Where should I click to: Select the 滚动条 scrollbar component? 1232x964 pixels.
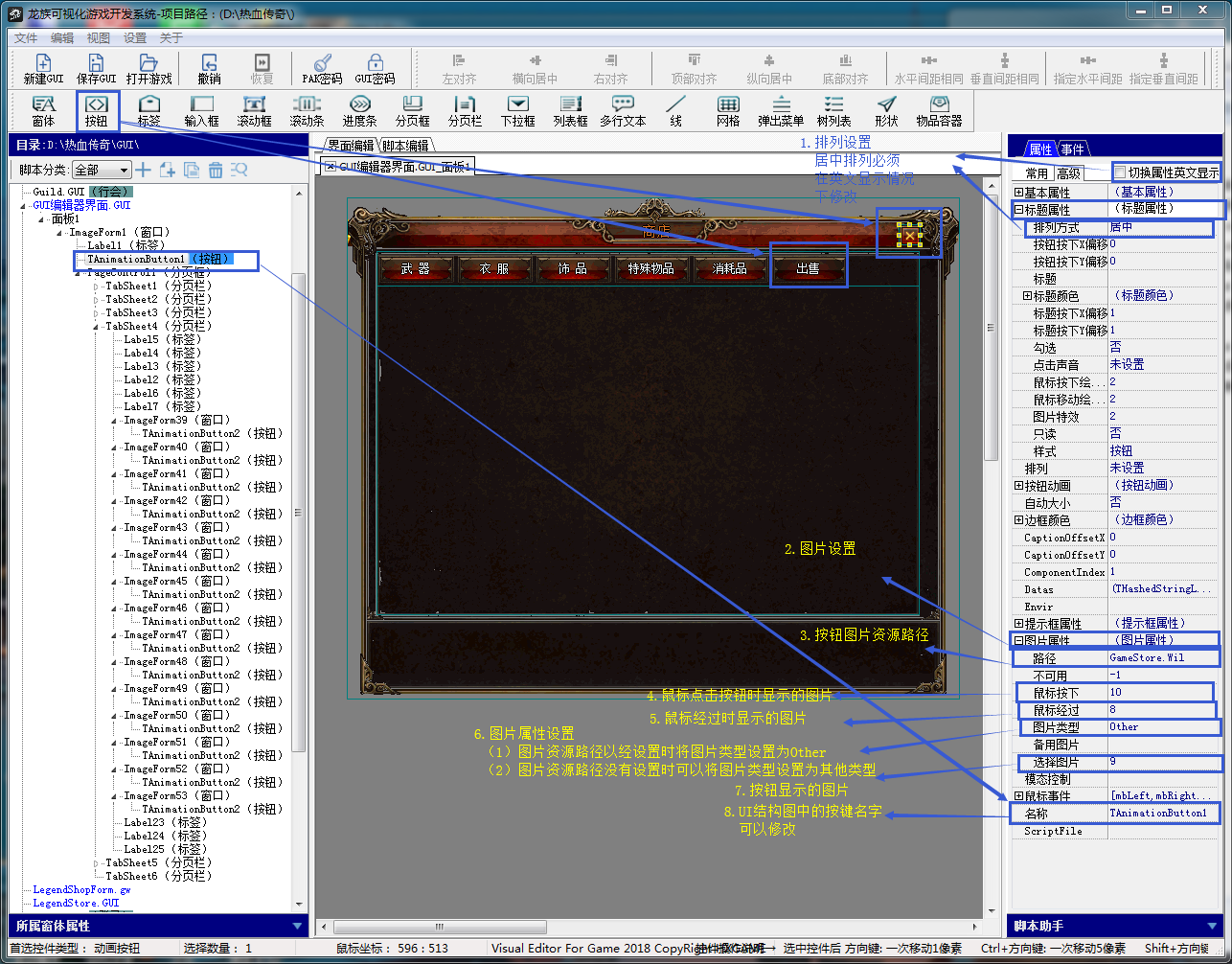click(307, 111)
